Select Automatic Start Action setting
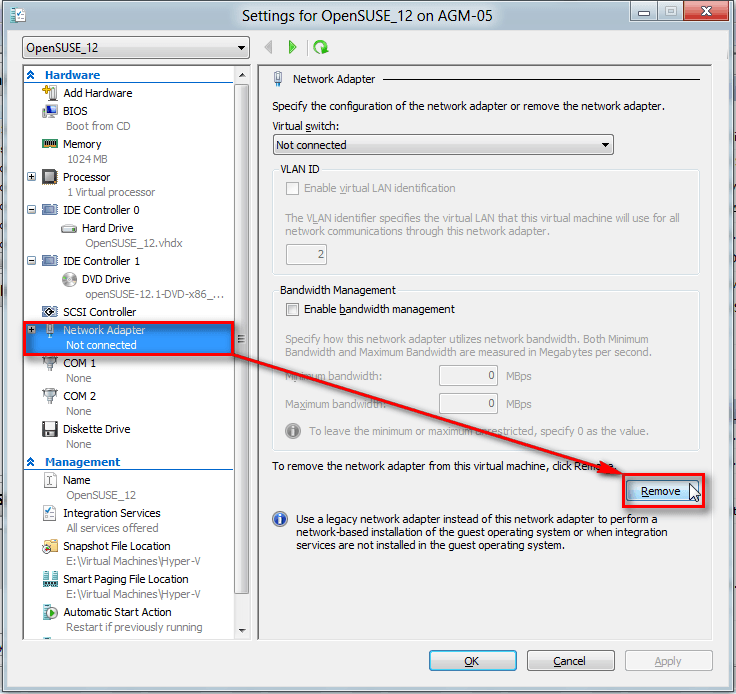Image resolution: width=736 pixels, height=694 pixels. coord(117,612)
